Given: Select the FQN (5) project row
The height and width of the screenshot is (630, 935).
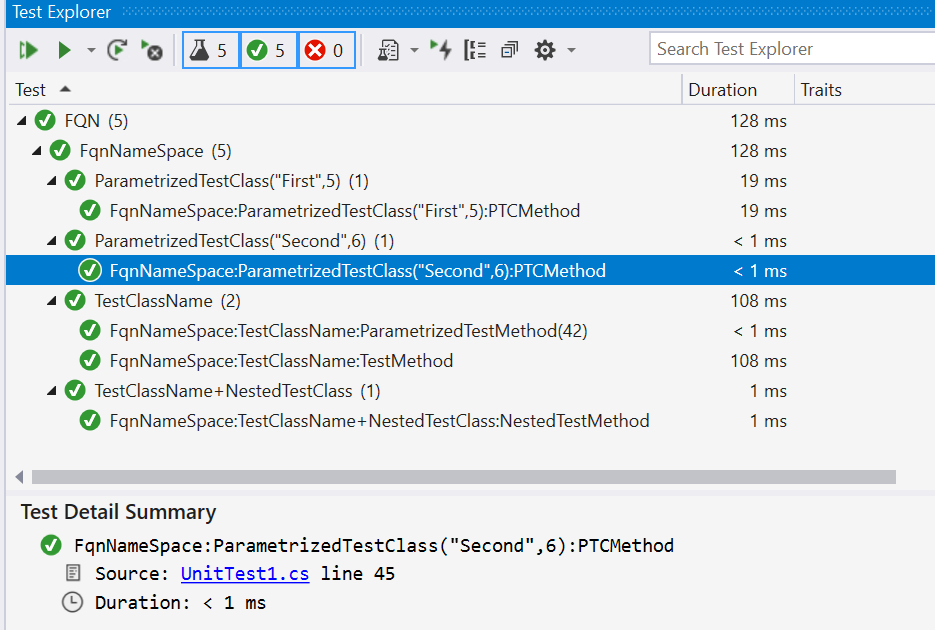Looking at the screenshot, I should pyautogui.click(x=470, y=121).
